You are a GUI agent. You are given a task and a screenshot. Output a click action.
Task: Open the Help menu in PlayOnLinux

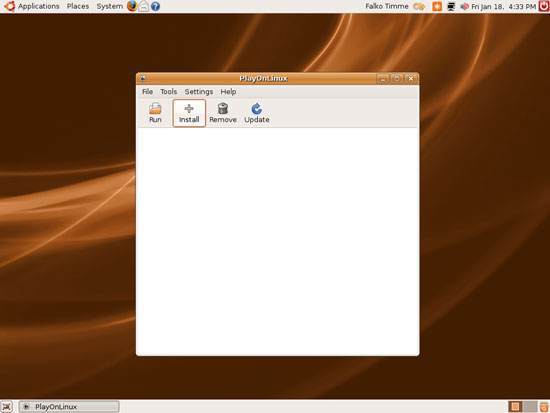228,92
